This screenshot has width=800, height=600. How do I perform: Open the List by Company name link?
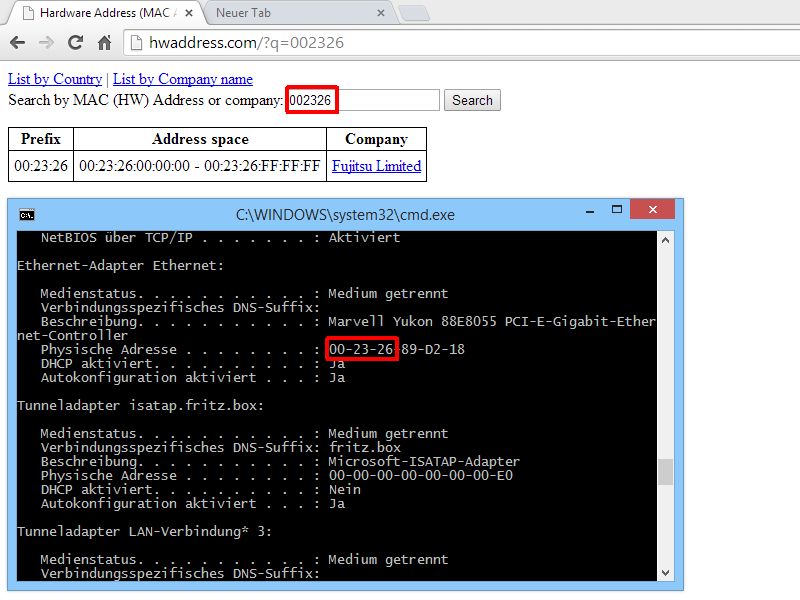coord(183,79)
